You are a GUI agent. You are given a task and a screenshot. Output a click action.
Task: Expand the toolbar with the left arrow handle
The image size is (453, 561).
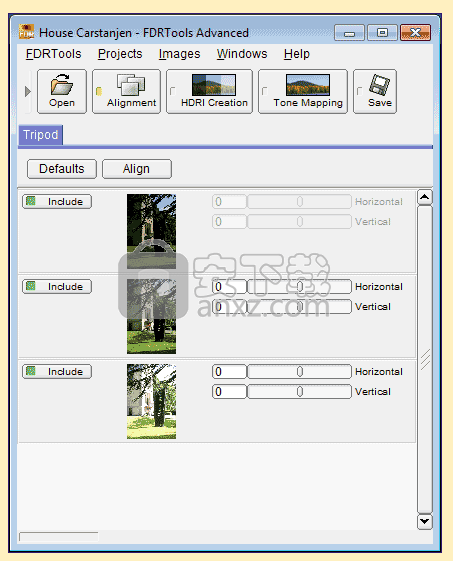coord(28,92)
